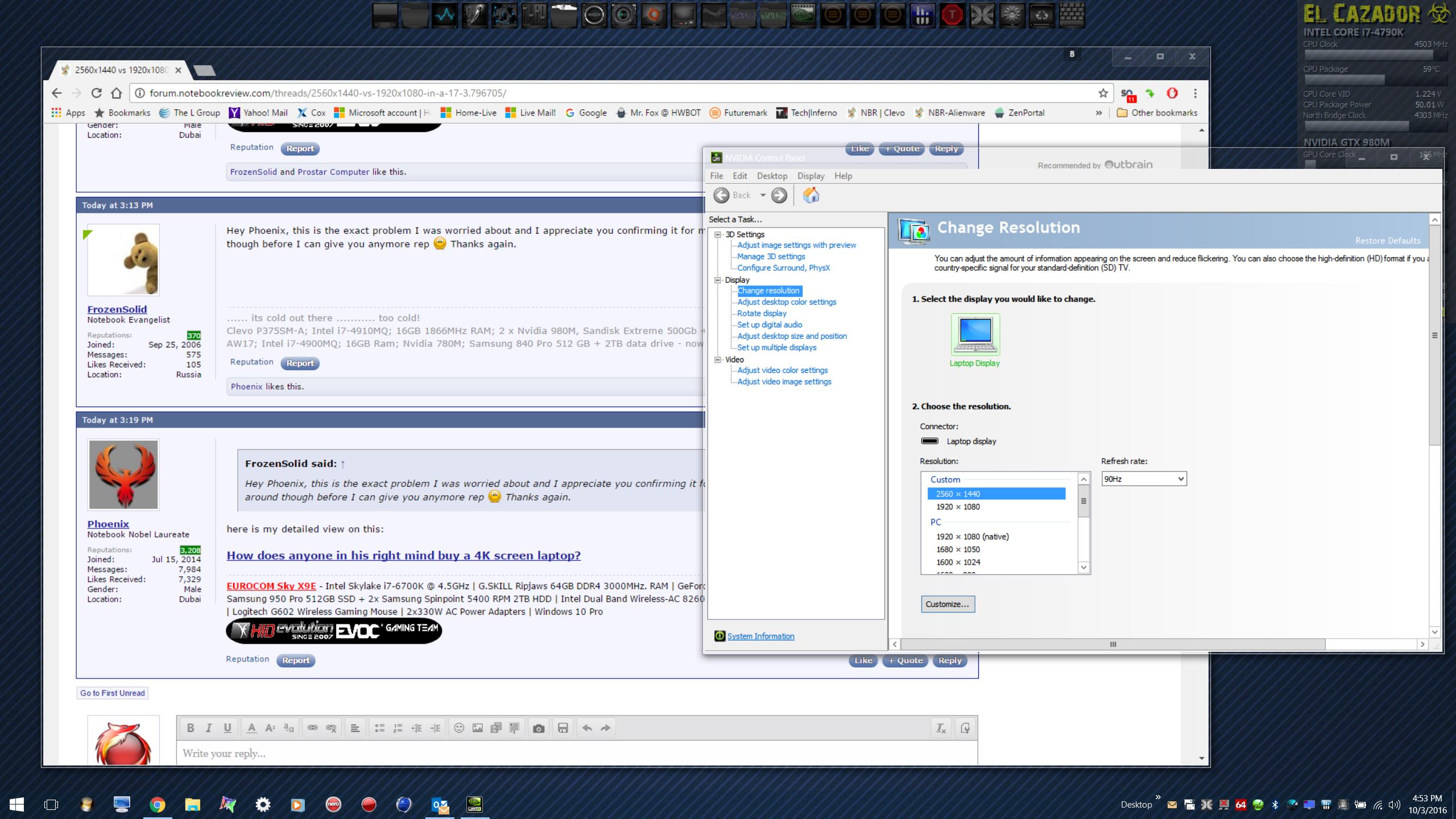1456x819 pixels.
Task: Click the NVIDIA Control Panel home icon
Action: [811, 195]
